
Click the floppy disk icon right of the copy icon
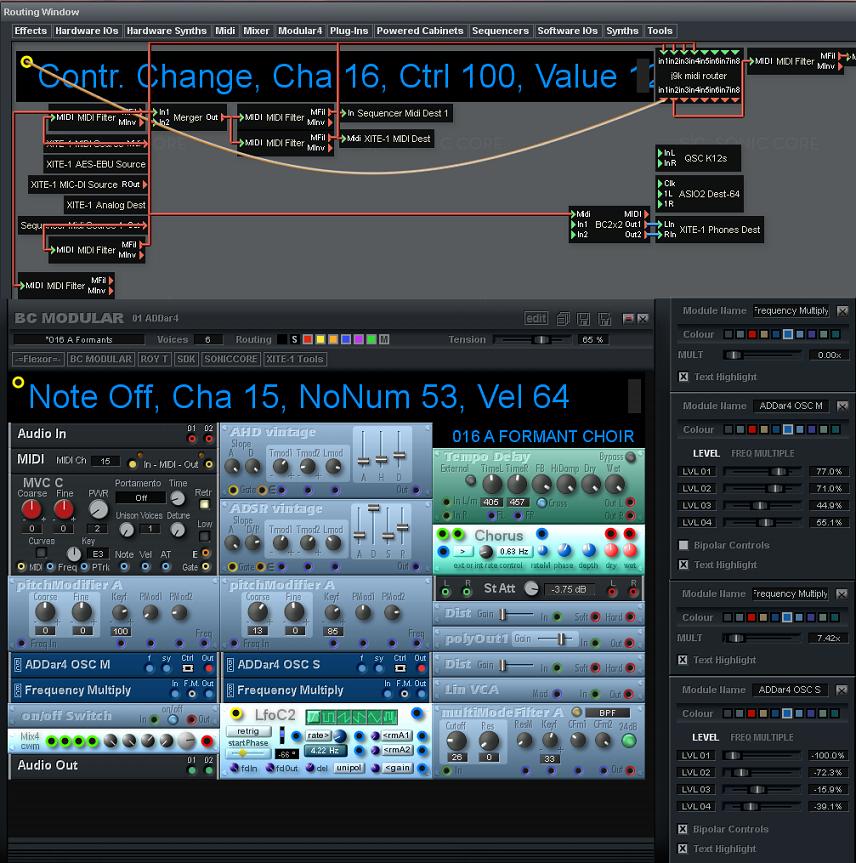(583, 318)
